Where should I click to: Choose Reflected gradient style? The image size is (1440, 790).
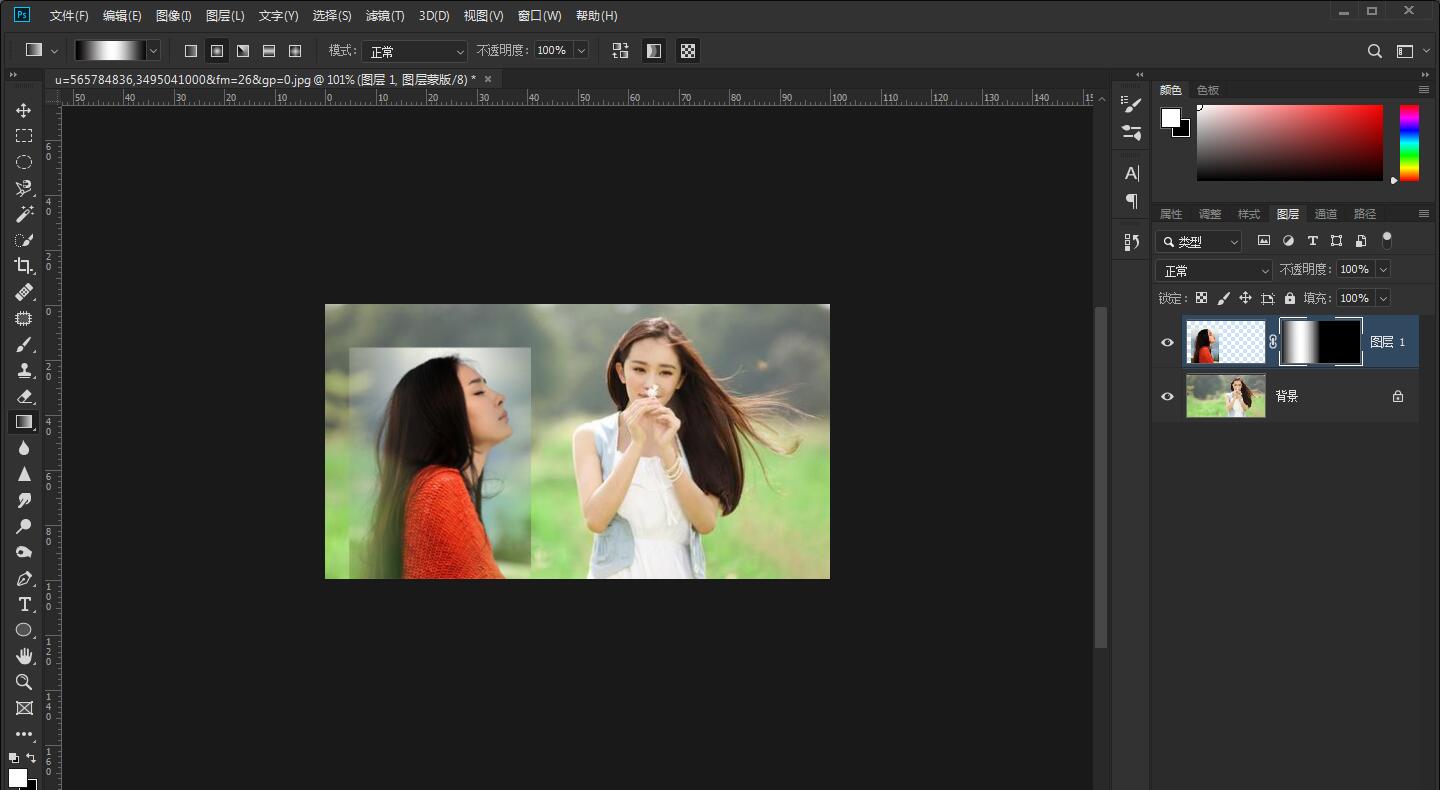pyautogui.click(x=269, y=51)
